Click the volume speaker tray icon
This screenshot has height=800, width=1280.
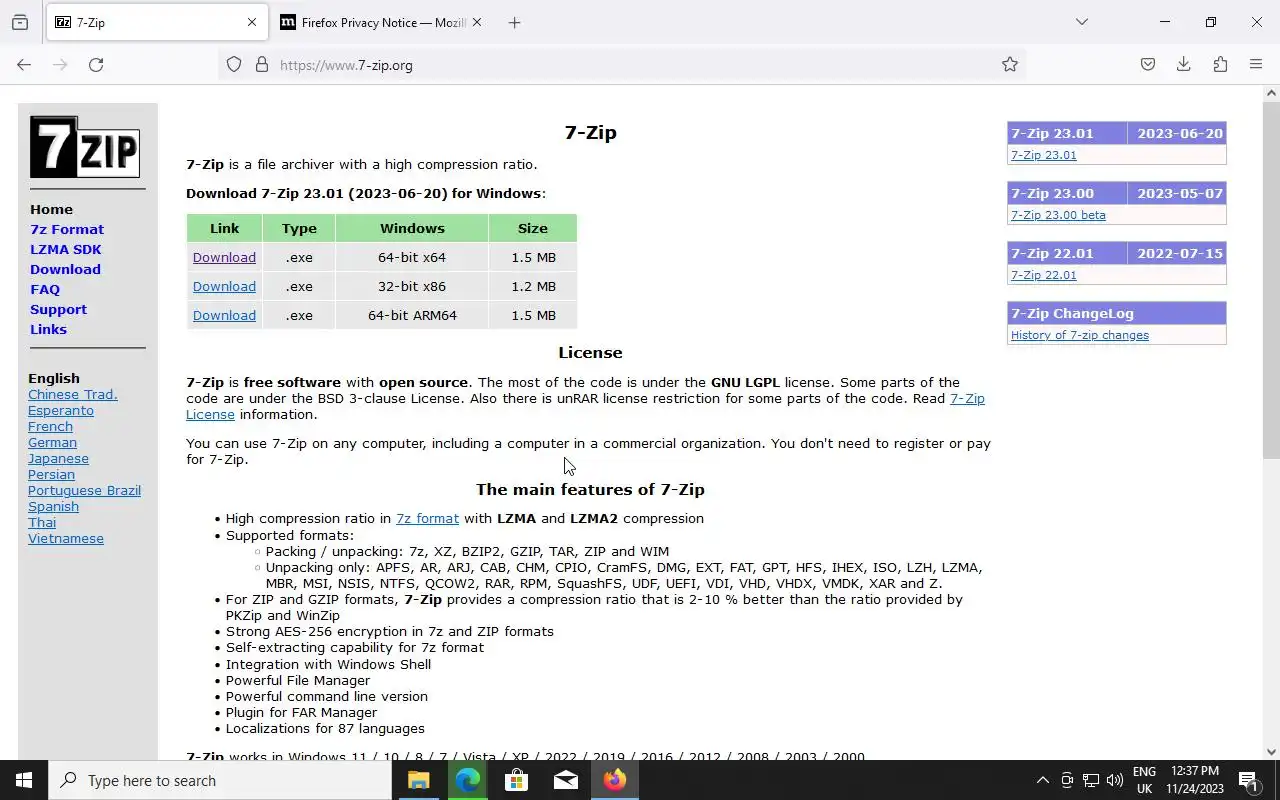(x=1115, y=780)
